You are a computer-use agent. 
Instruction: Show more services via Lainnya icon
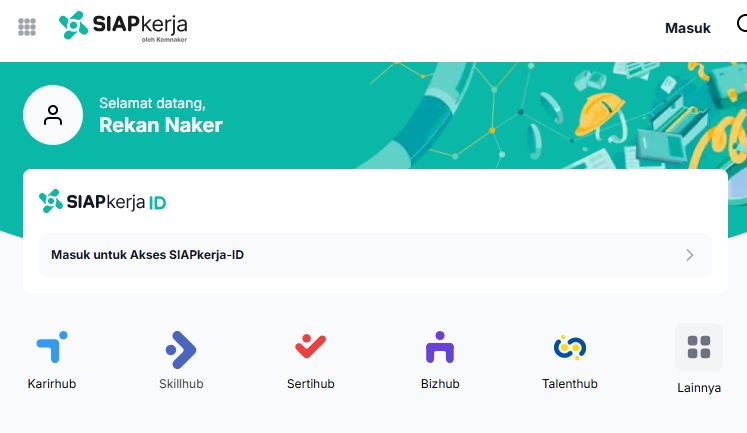[698, 347]
